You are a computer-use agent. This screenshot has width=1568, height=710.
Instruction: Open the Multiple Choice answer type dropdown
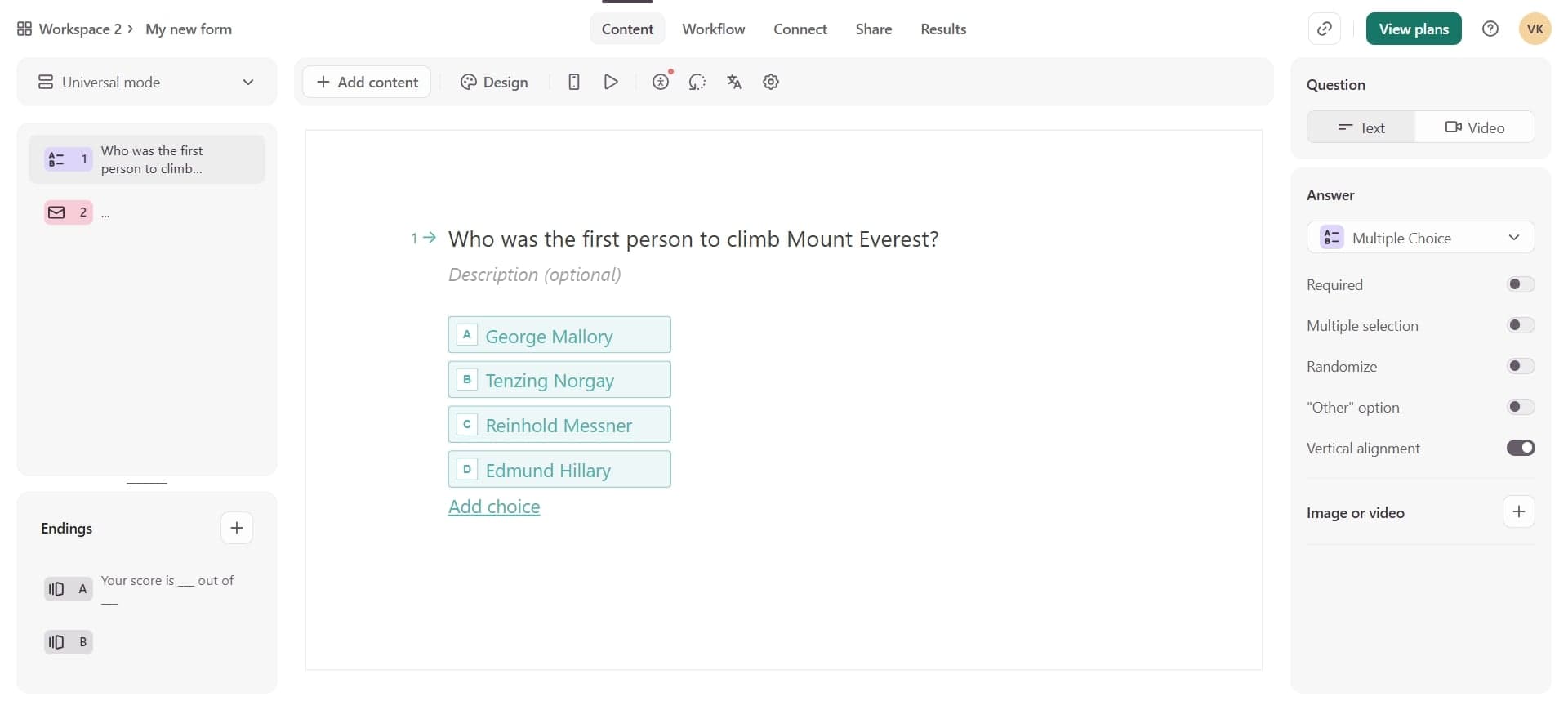point(1420,238)
